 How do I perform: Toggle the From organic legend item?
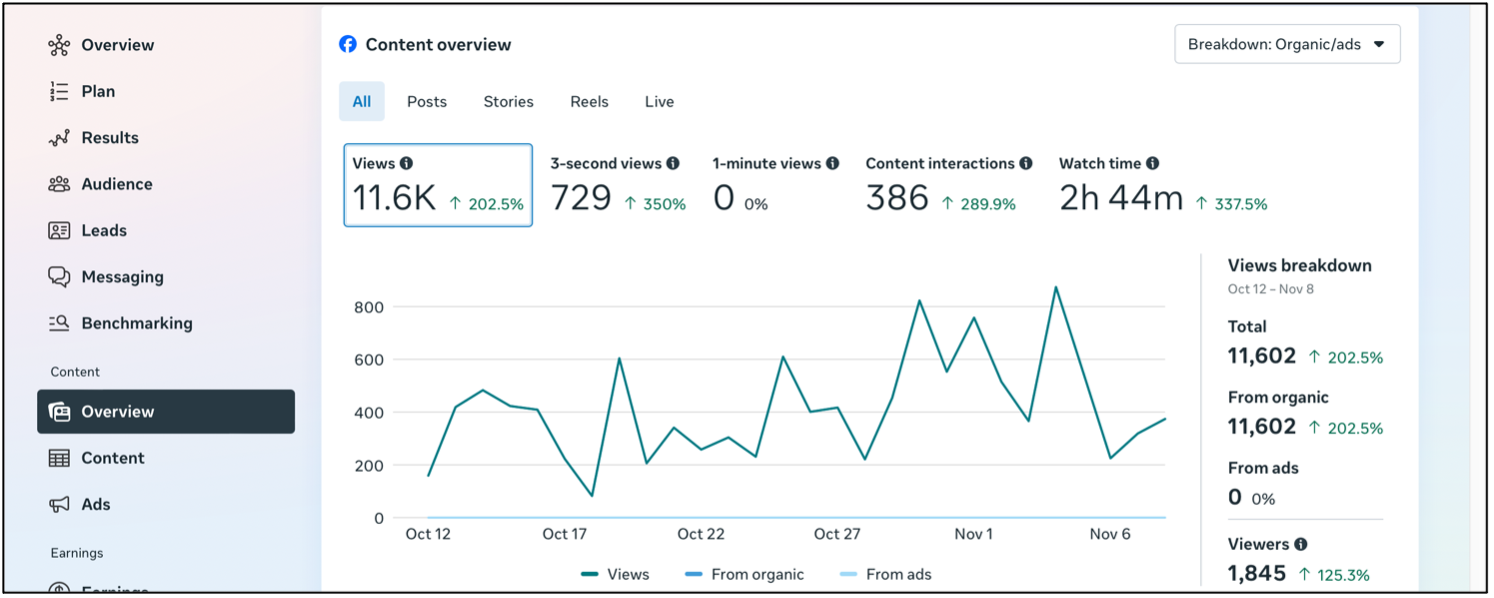[x=744, y=574]
